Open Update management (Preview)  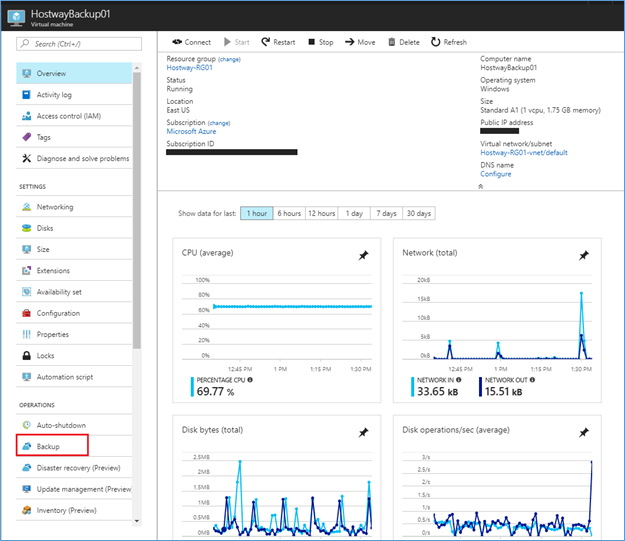tap(74, 489)
